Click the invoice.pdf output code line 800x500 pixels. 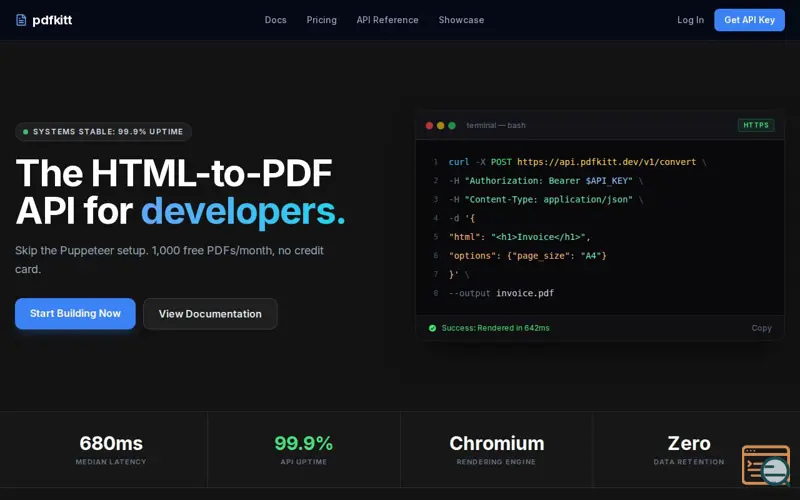[x=501, y=293]
